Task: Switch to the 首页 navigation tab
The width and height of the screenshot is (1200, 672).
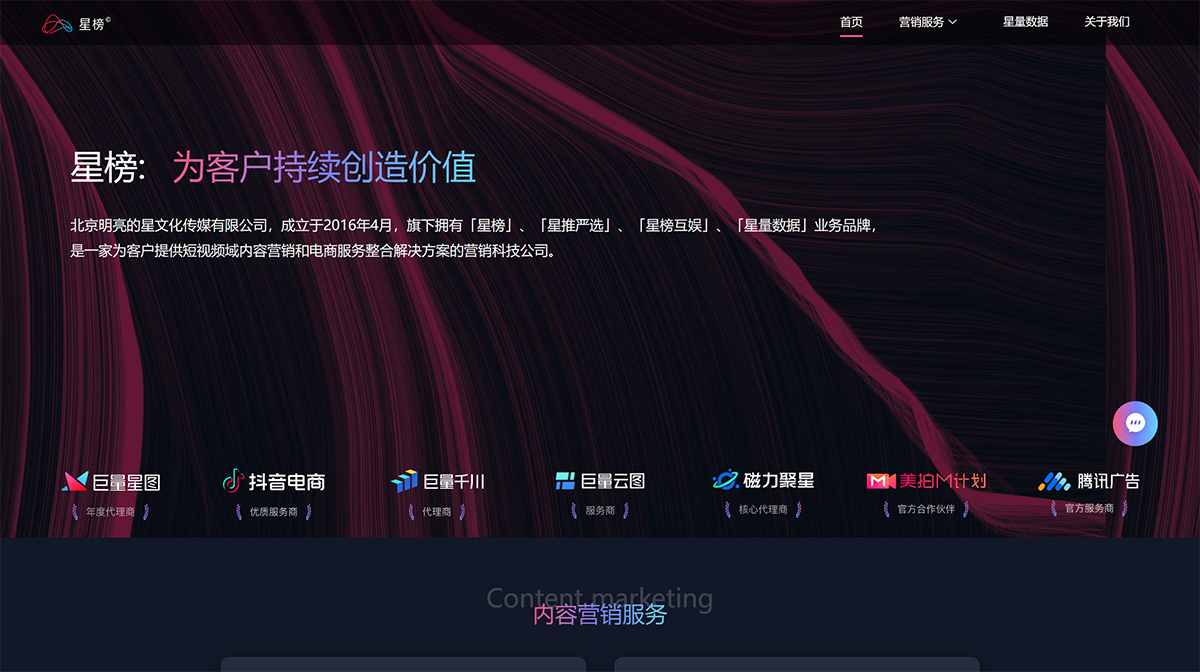Action: 851,21
